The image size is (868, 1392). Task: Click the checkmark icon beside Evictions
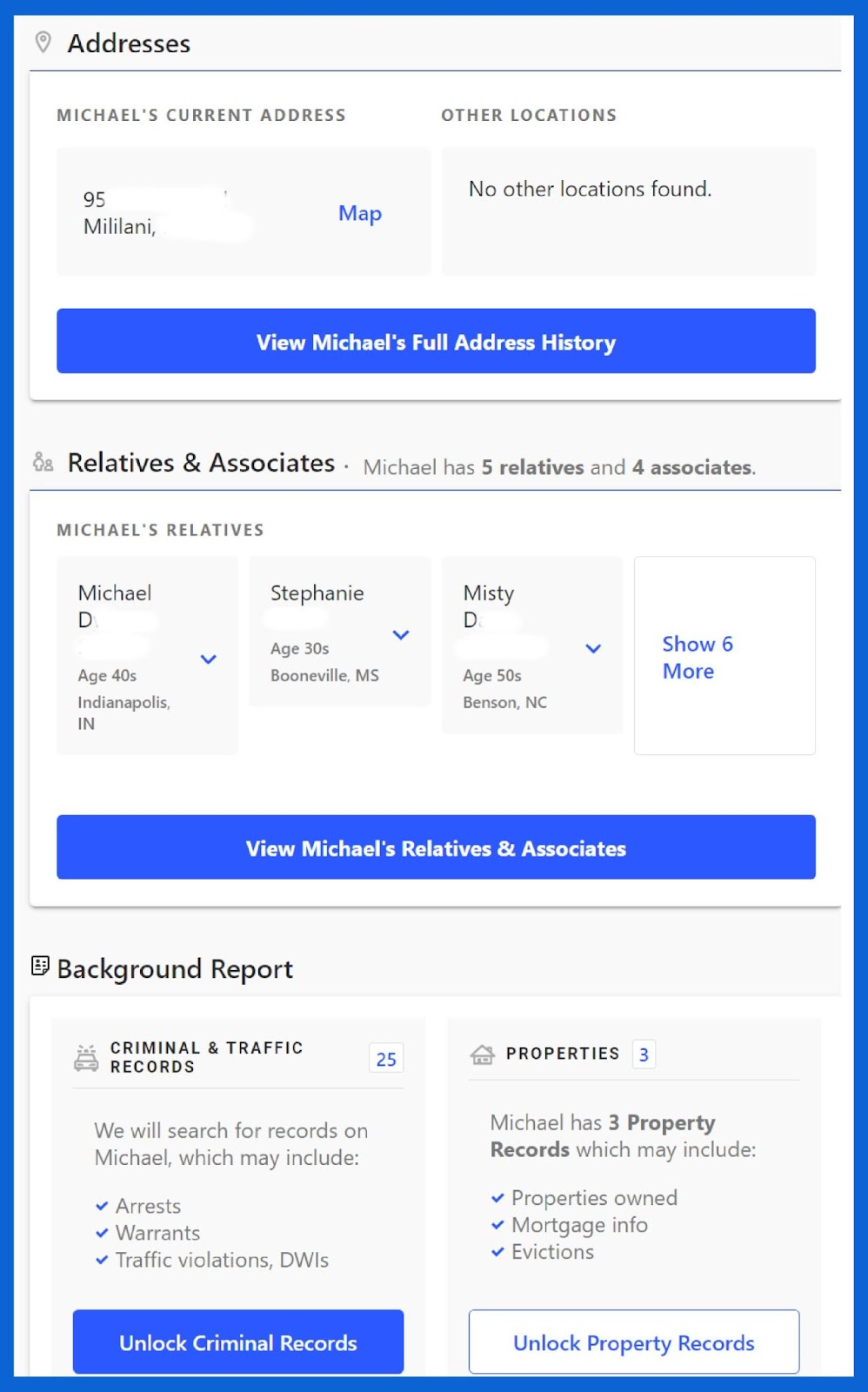[497, 1252]
